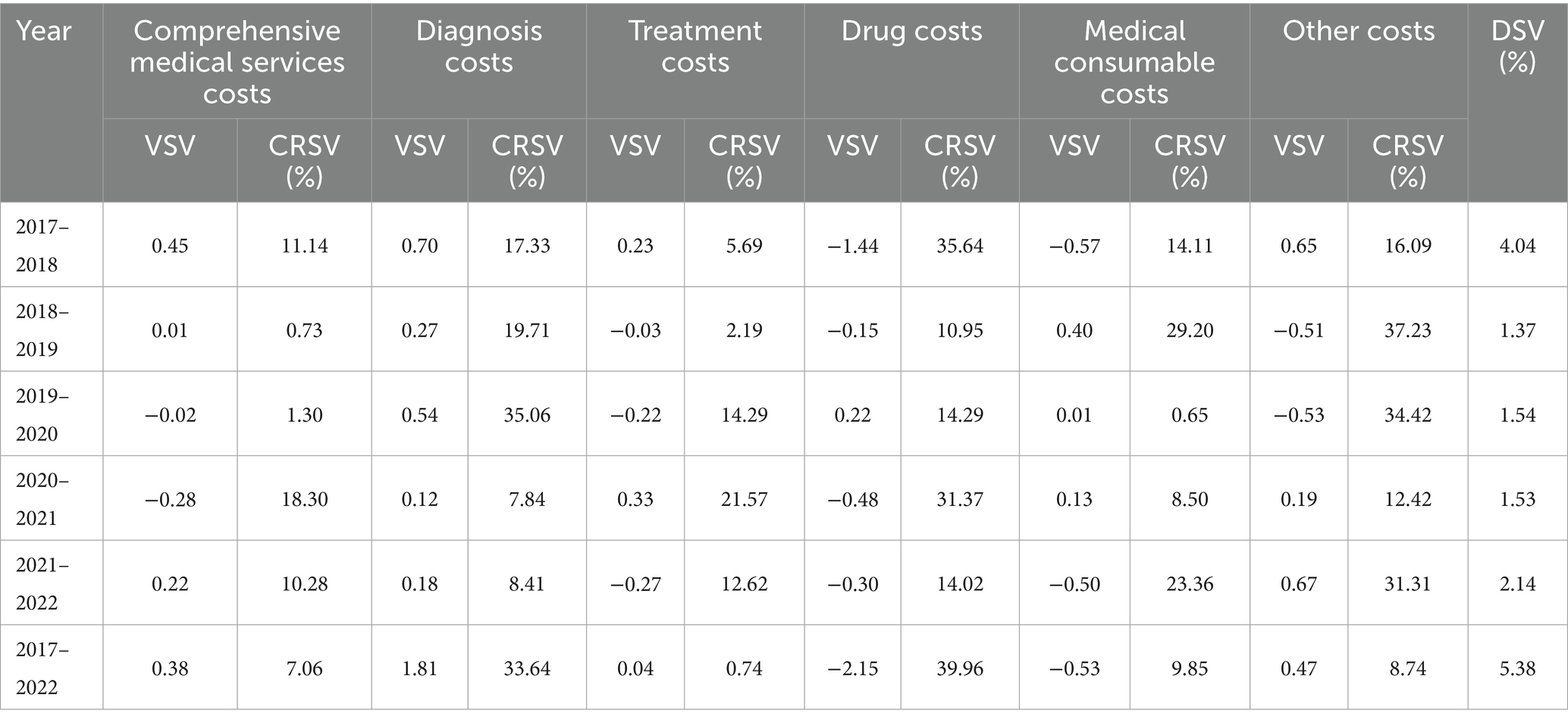Select the DSV value 5.38
1568x723 pixels.
1517,668
